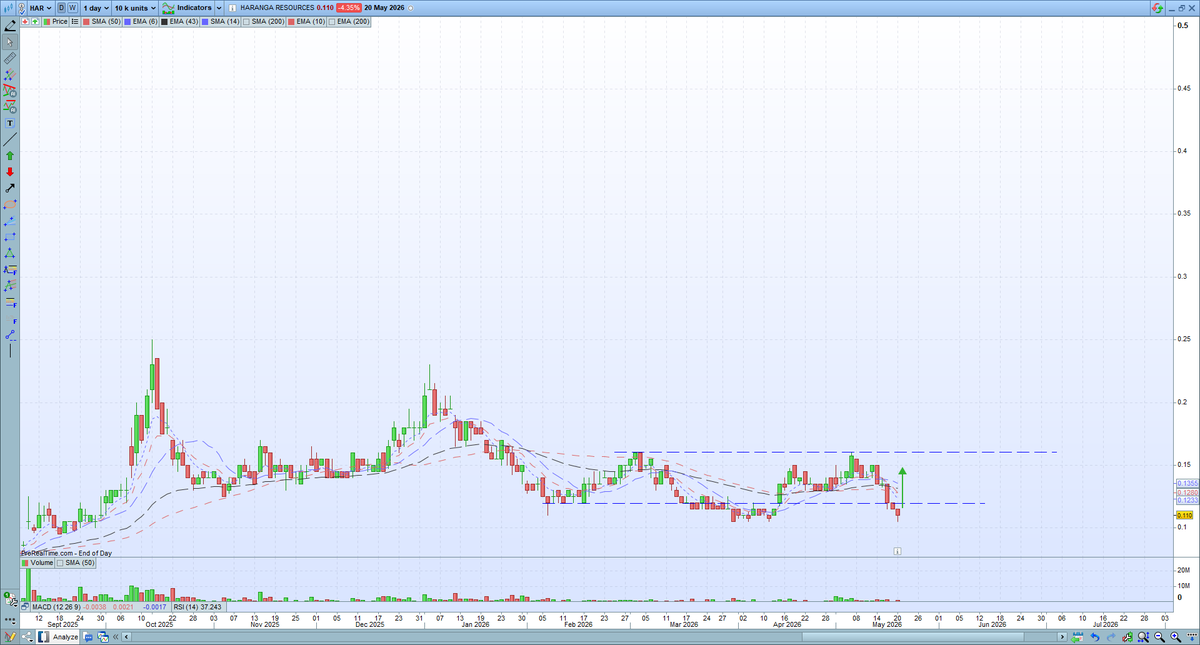
Task: Open the 1 day timeframe dropdown
Action: (x=97, y=7)
